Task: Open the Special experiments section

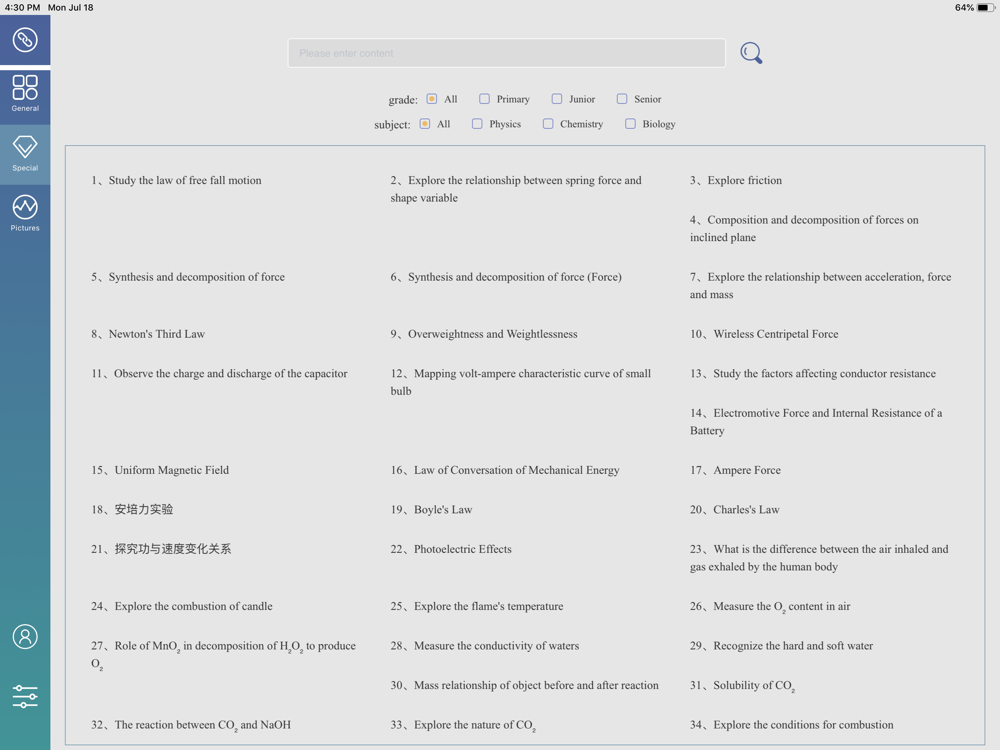Action: [x=25, y=154]
